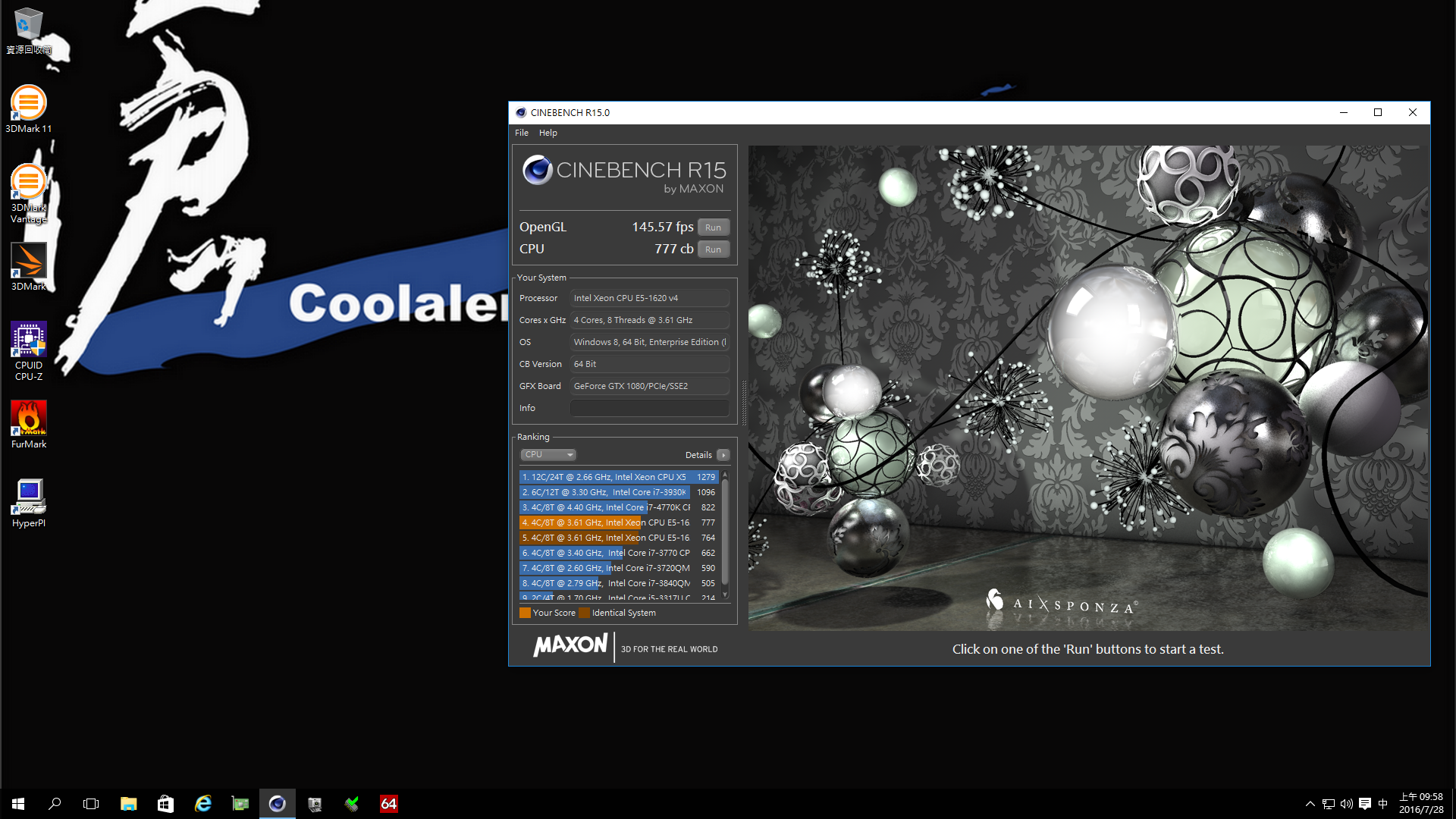Click the Cinebench R15 logo sphere
This screenshot has height=819, width=1456.
[x=537, y=170]
